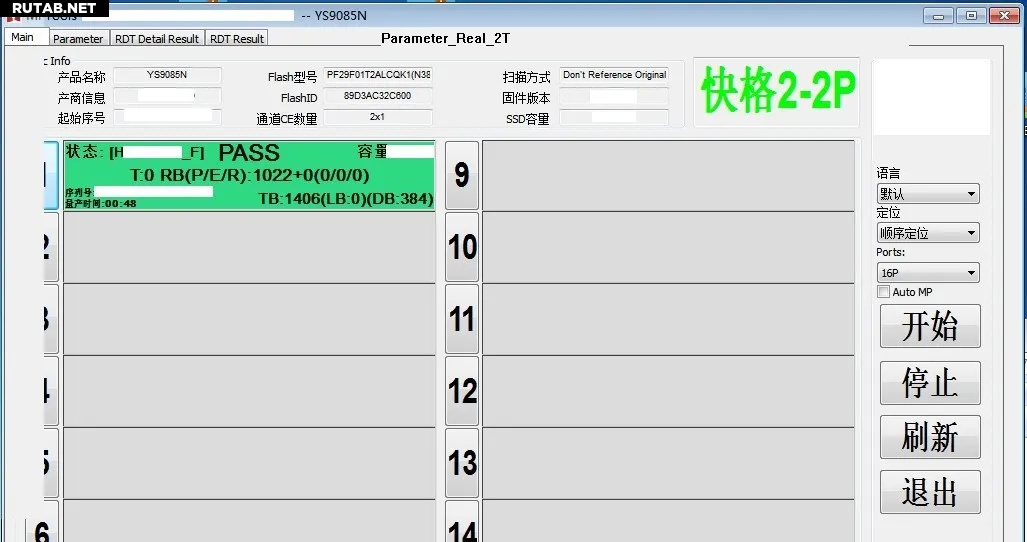Select port number 9 button

click(461, 175)
